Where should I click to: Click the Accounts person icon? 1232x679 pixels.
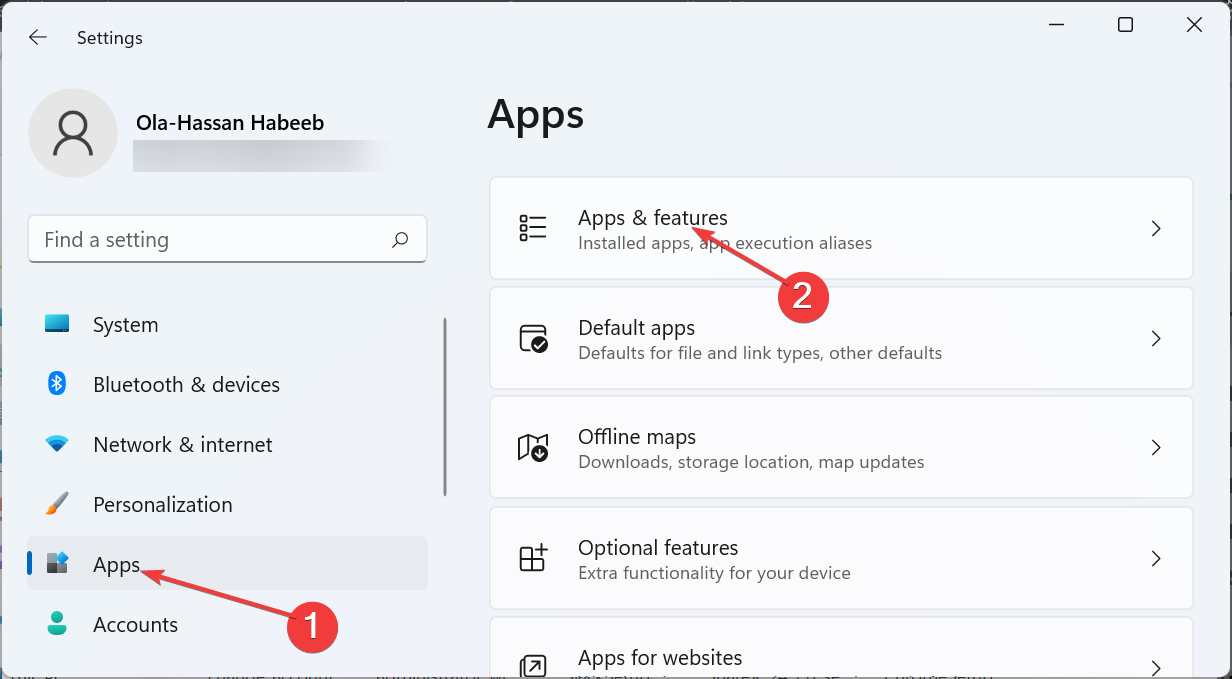[57, 624]
